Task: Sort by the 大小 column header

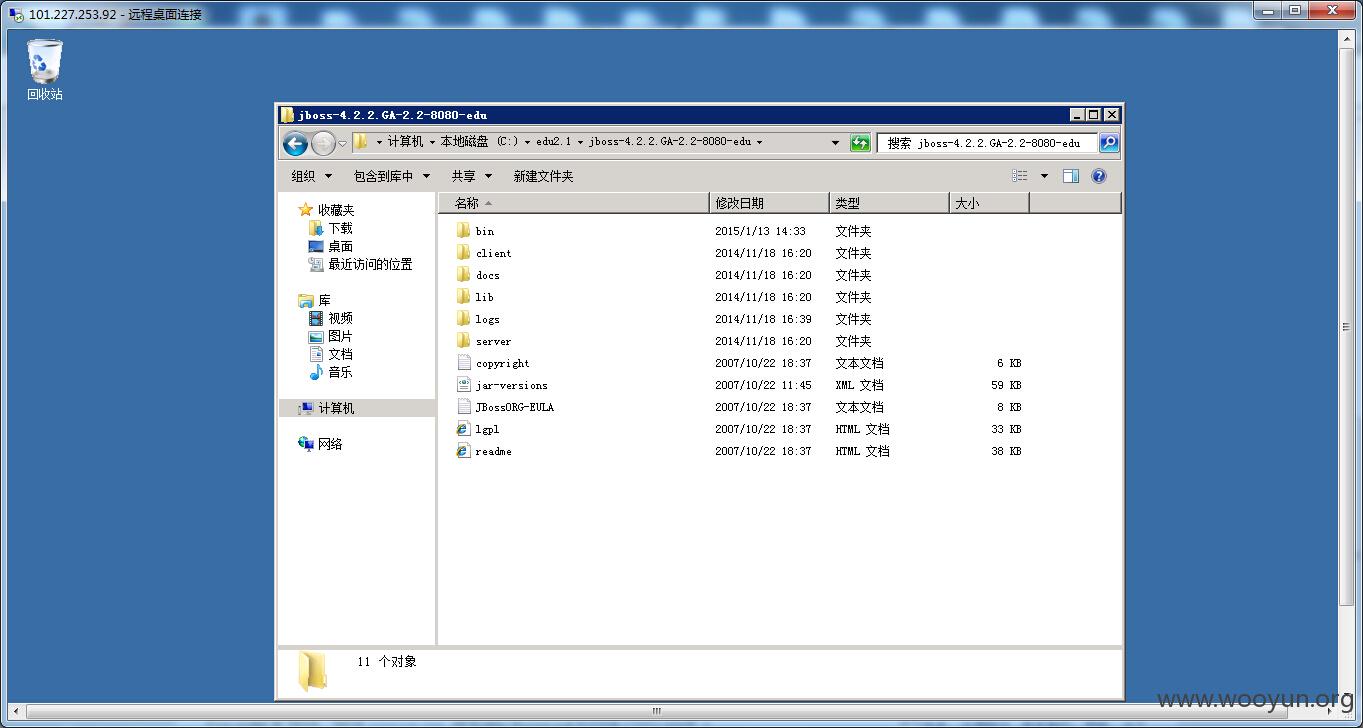Action: [989, 203]
